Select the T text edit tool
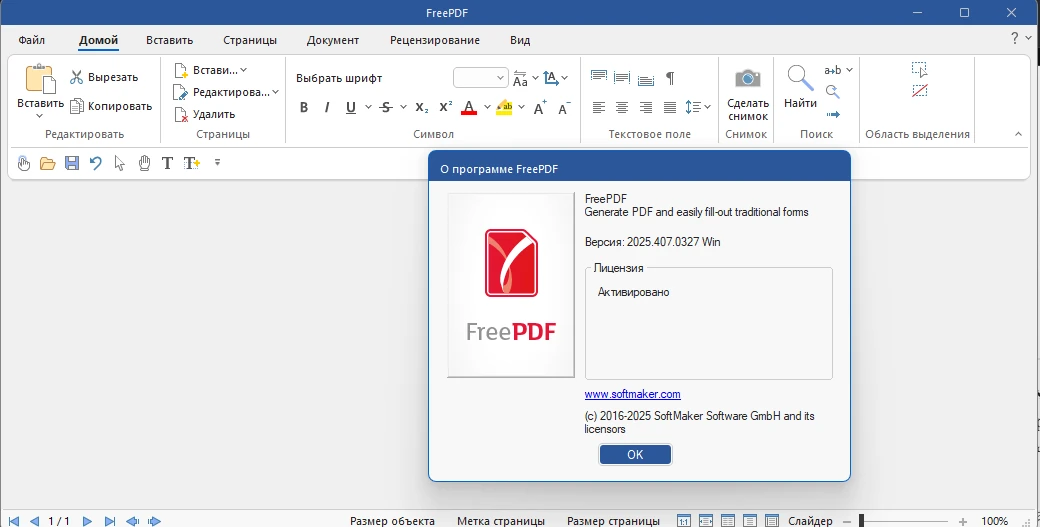Image resolution: width=1040 pixels, height=527 pixels. pyautogui.click(x=167, y=163)
